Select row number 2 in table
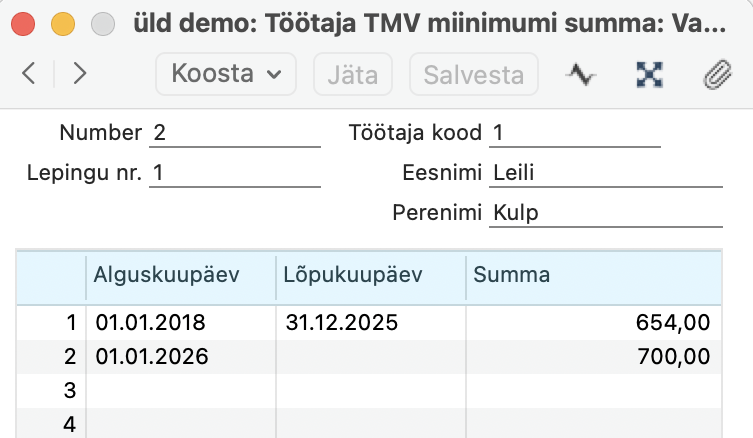This screenshot has height=438, width=753. (x=70, y=356)
